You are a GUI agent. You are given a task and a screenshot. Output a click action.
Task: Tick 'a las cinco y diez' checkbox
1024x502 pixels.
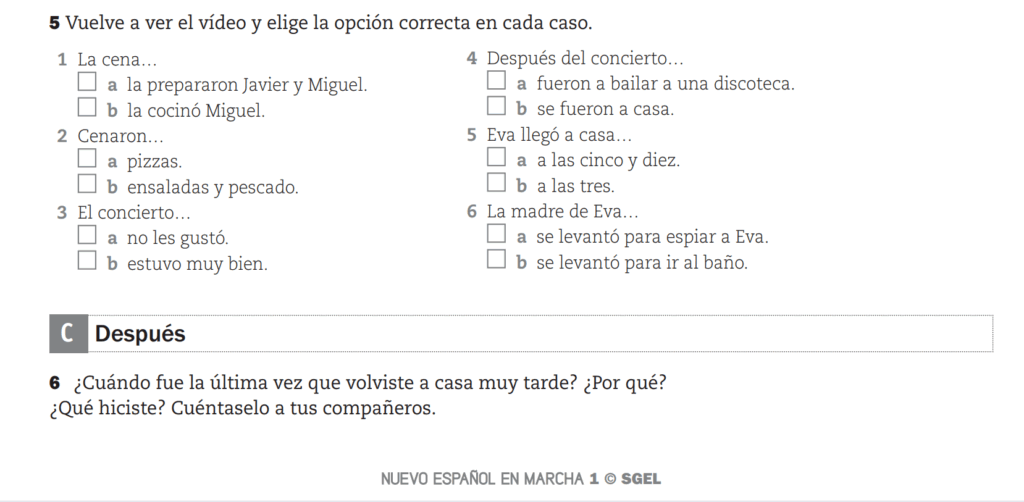point(496,157)
